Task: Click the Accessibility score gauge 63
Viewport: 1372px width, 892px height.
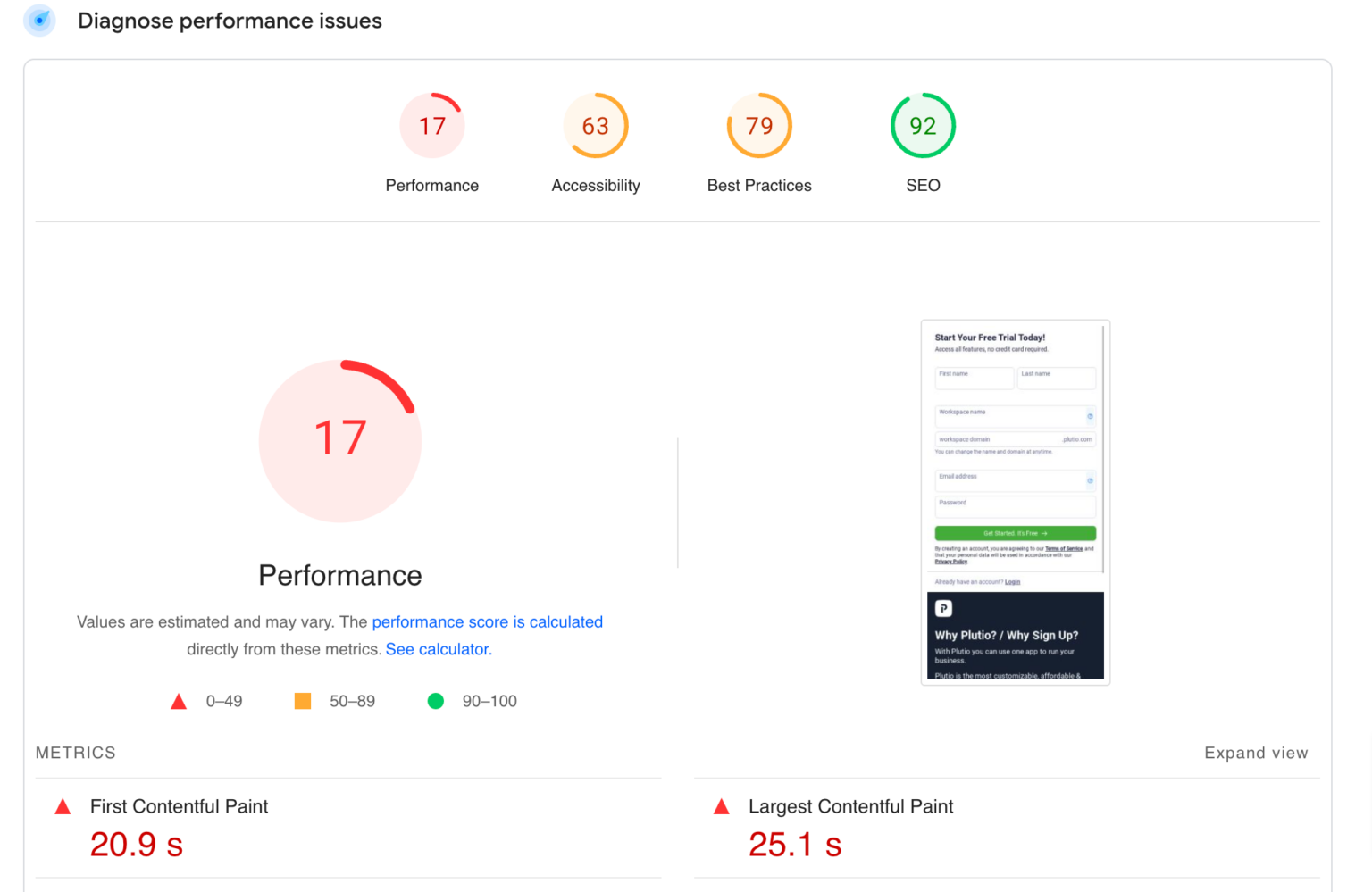Action: click(596, 126)
